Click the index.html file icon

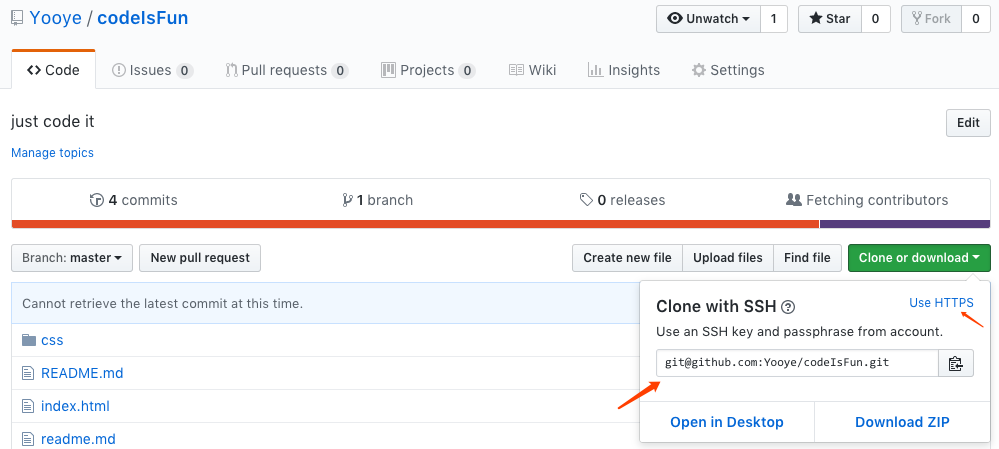point(28,406)
